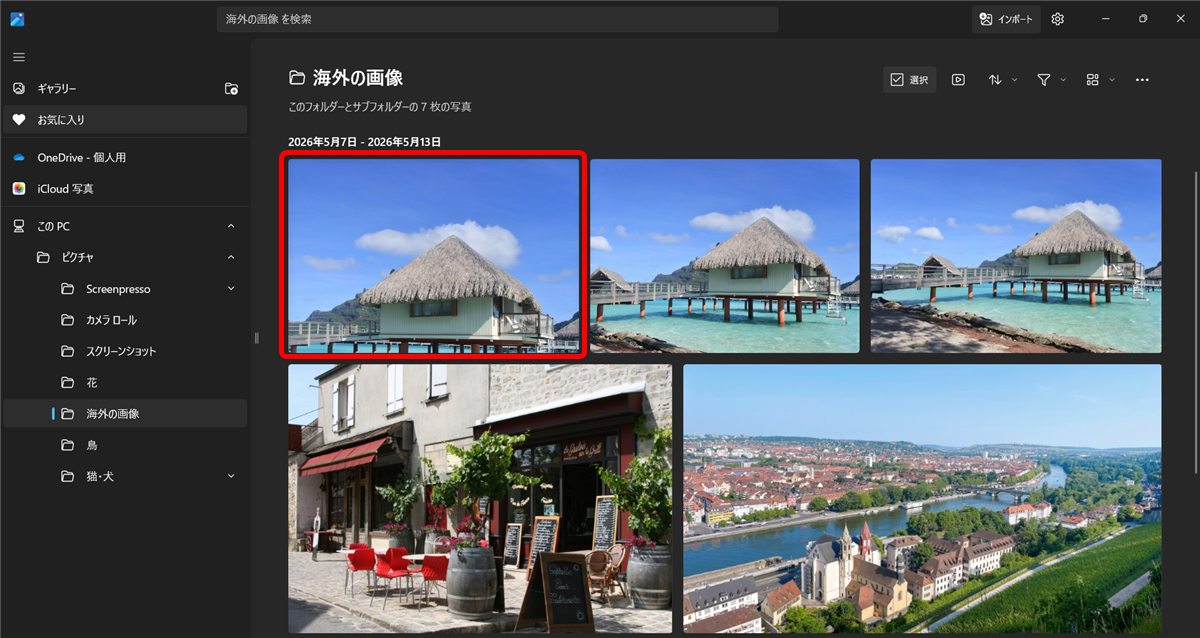Image resolution: width=1200 pixels, height=638 pixels.
Task: Start slideshow with the play icon
Action: click(x=958, y=80)
